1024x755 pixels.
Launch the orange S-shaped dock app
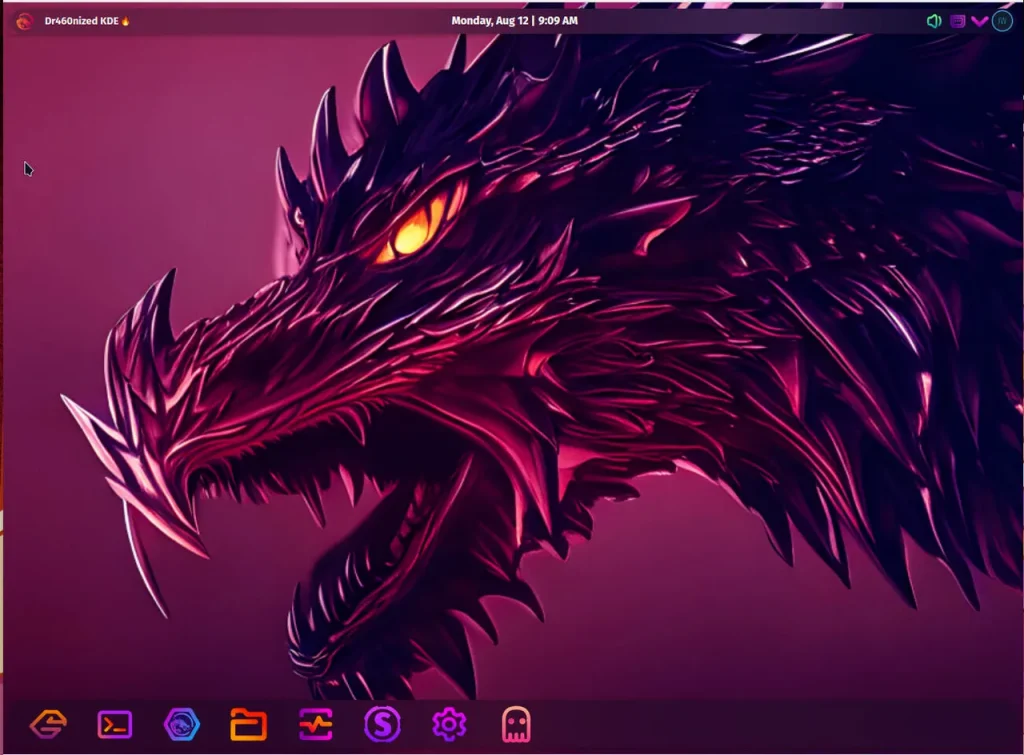(49, 724)
